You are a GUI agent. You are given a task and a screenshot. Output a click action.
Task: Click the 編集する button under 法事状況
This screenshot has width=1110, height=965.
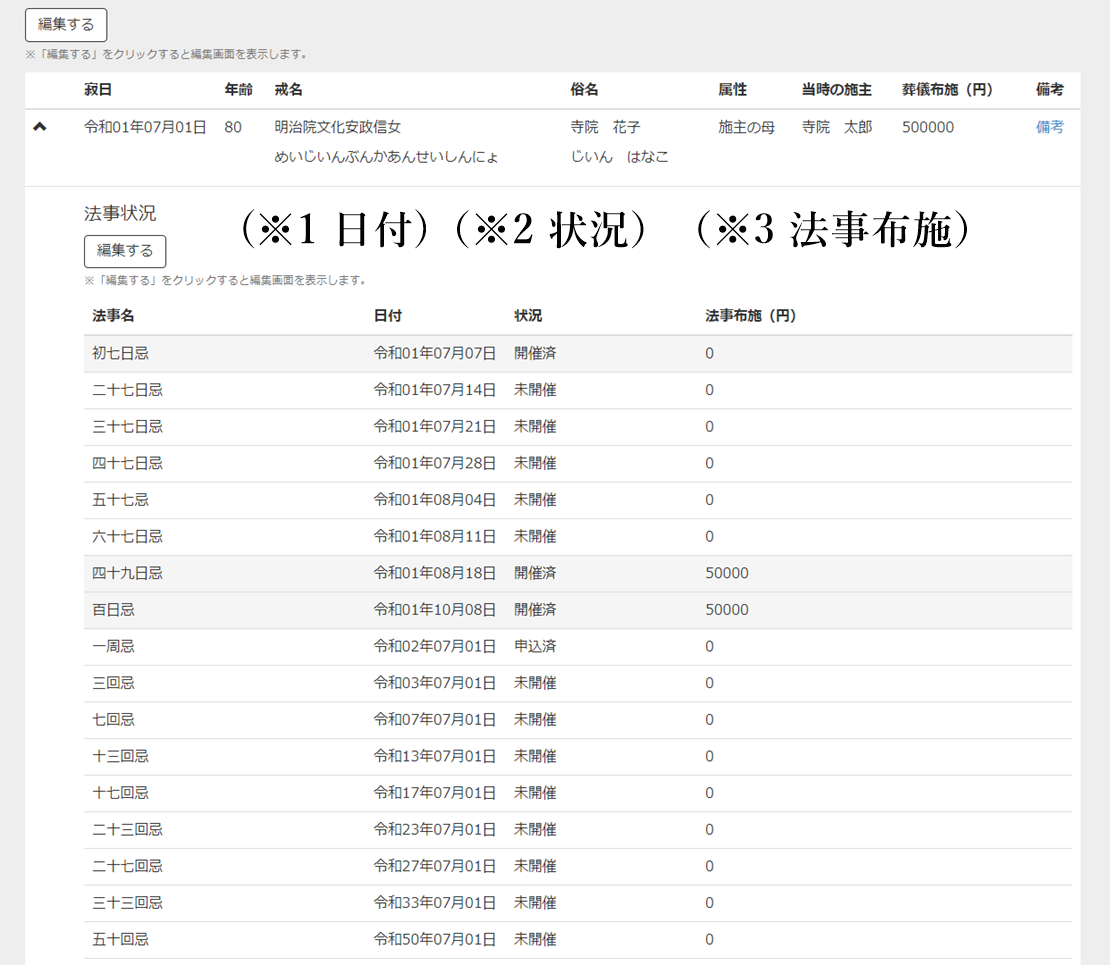pyautogui.click(x=125, y=251)
